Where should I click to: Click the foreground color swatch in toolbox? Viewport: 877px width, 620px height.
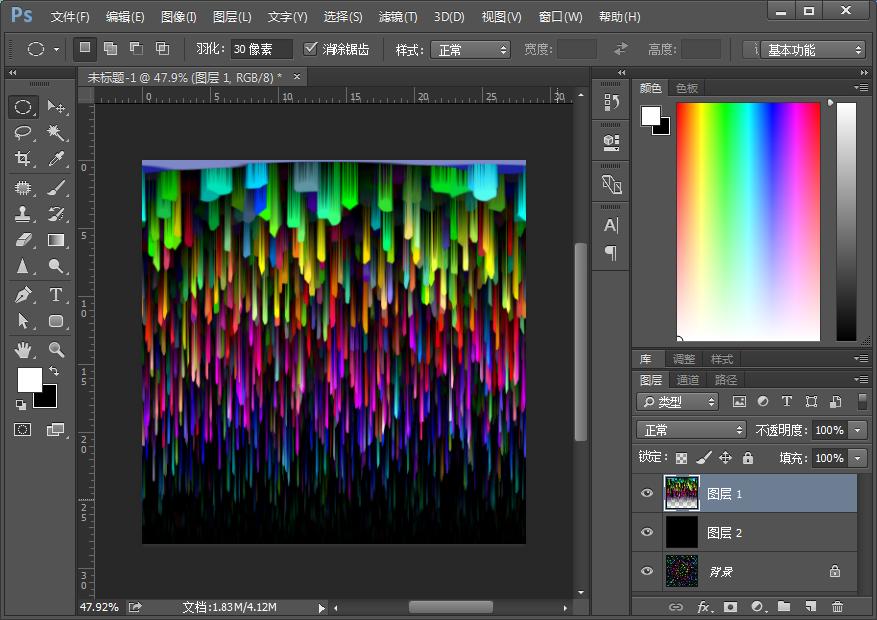coord(29,379)
